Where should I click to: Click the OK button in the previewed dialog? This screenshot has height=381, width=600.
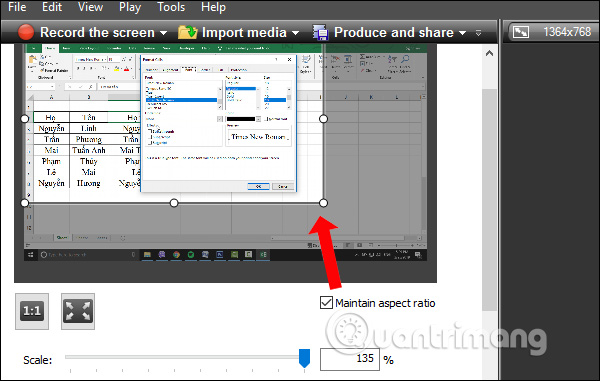(x=258, y=186)
